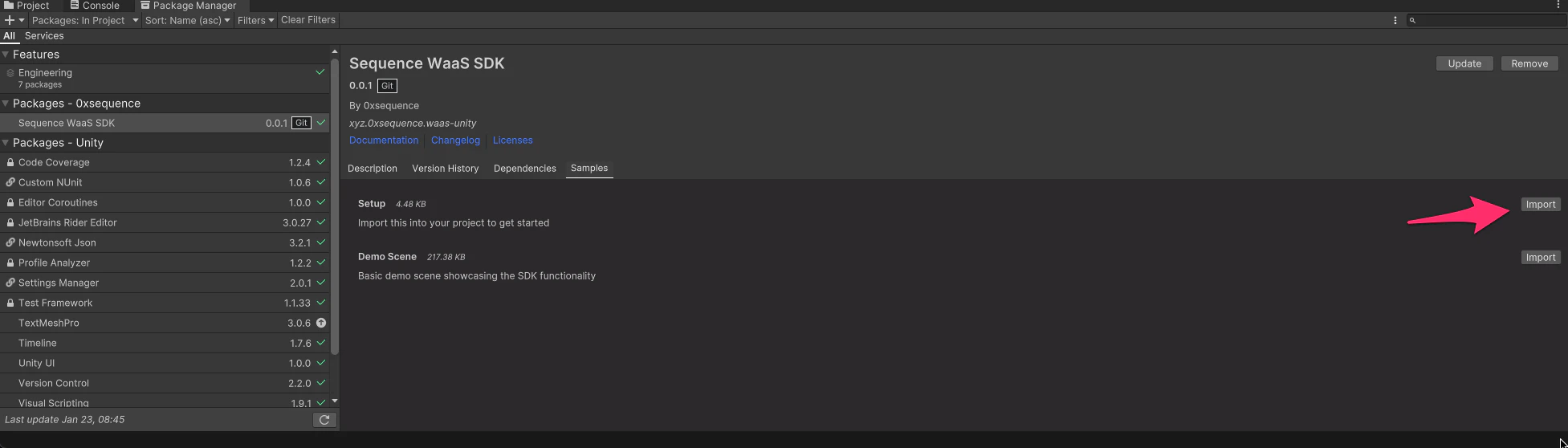
Task: Click the checkmark icon on Sequence WaaS SDK row
Action: pos(321,123)
